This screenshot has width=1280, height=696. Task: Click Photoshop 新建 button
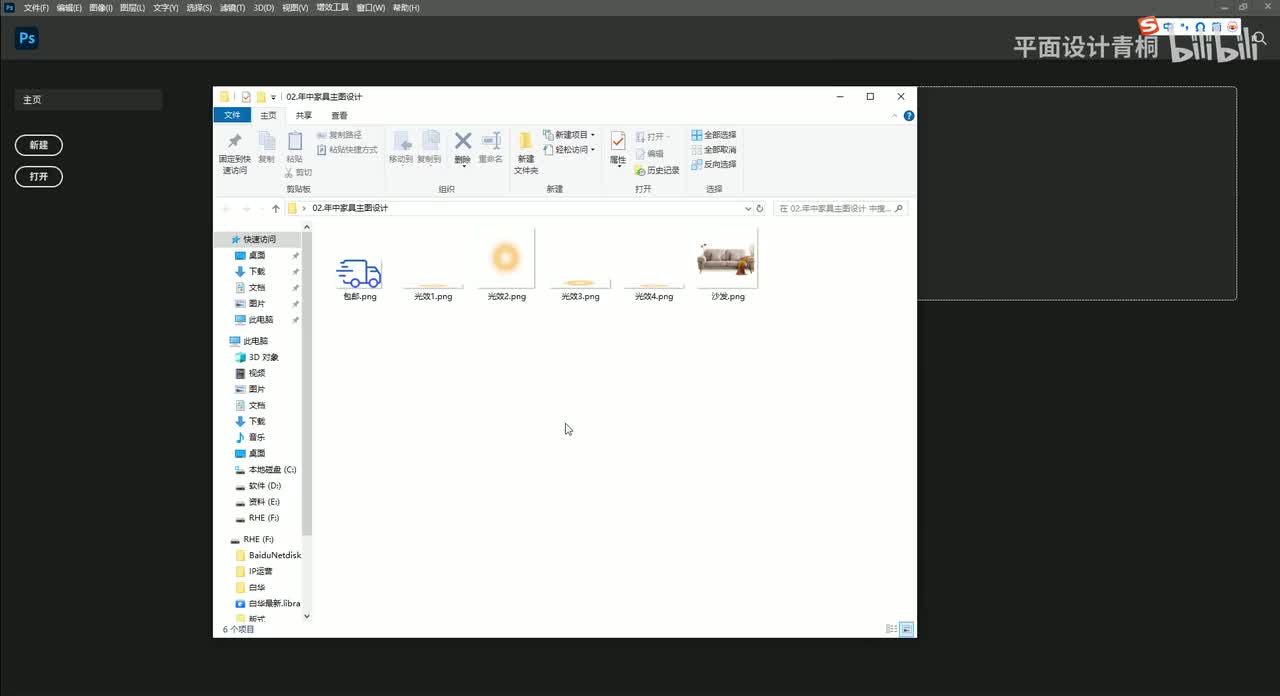(39, 145)
